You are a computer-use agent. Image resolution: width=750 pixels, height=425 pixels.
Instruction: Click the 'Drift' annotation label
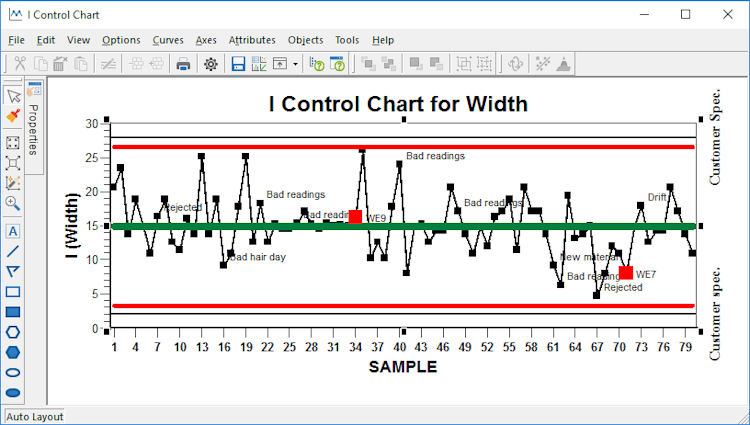(x=657, y=197)
